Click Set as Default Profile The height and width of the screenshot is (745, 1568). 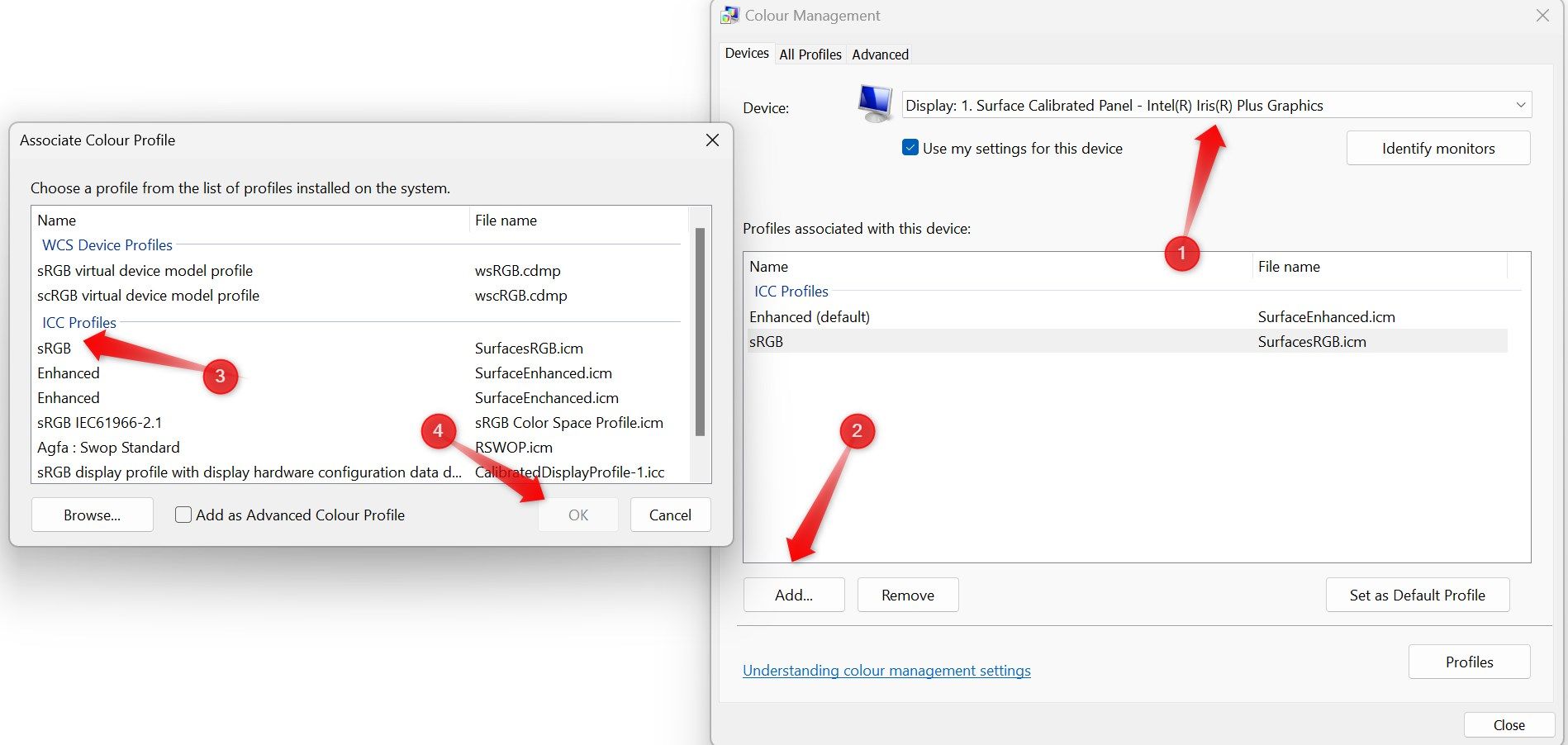[1417, 595]
